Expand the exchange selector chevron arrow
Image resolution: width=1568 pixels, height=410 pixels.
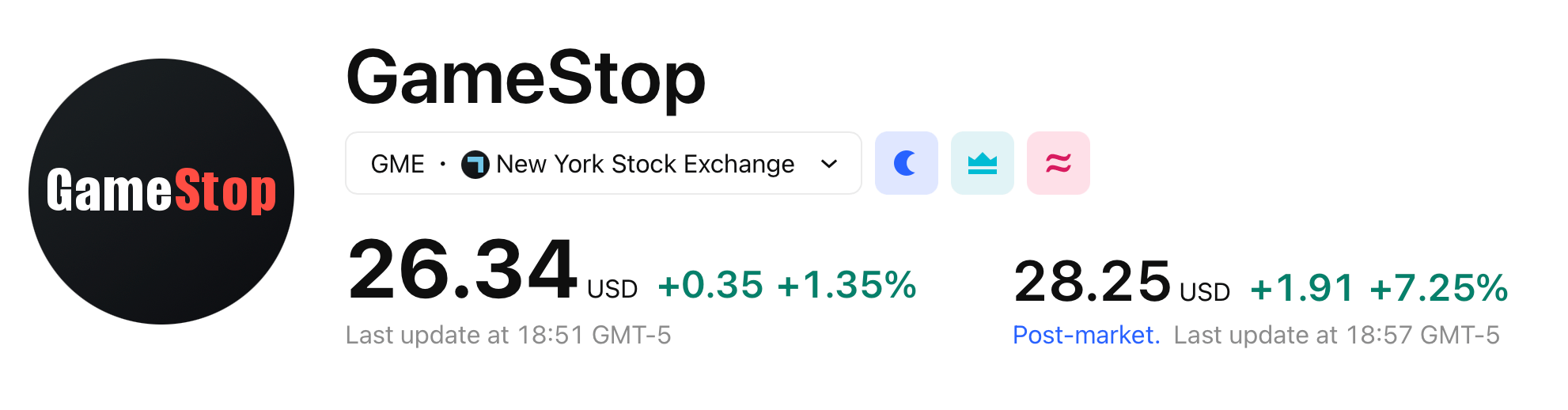click(x=828, y=164)
